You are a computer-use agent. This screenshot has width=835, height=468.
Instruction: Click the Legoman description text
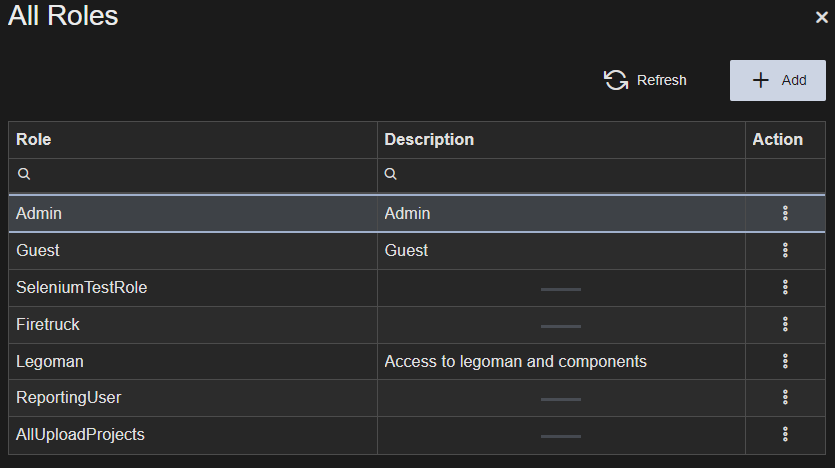[x=515, y=361]
